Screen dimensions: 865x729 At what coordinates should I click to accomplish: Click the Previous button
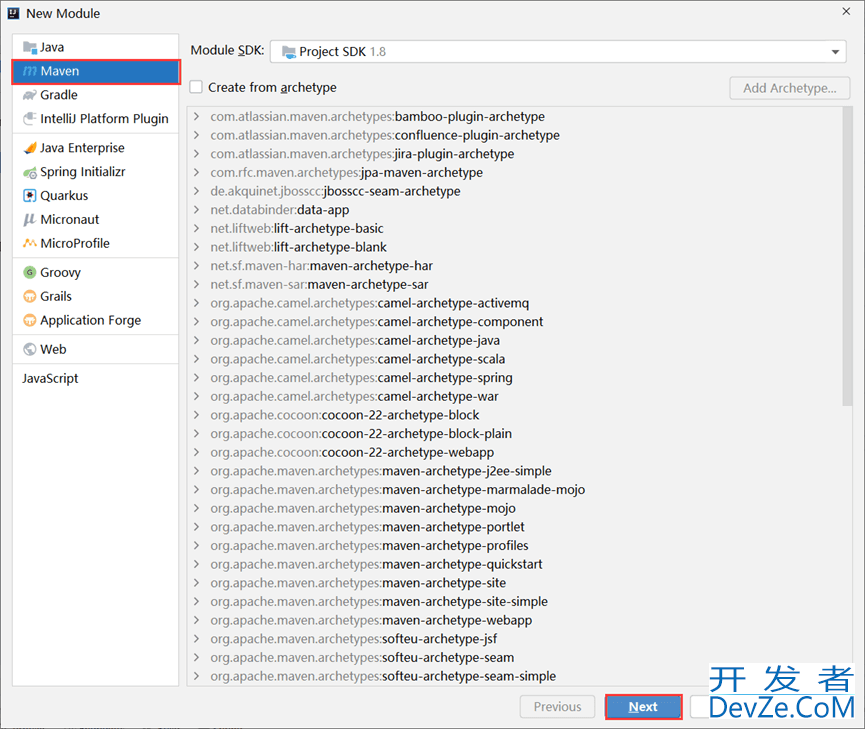(557, 707)
